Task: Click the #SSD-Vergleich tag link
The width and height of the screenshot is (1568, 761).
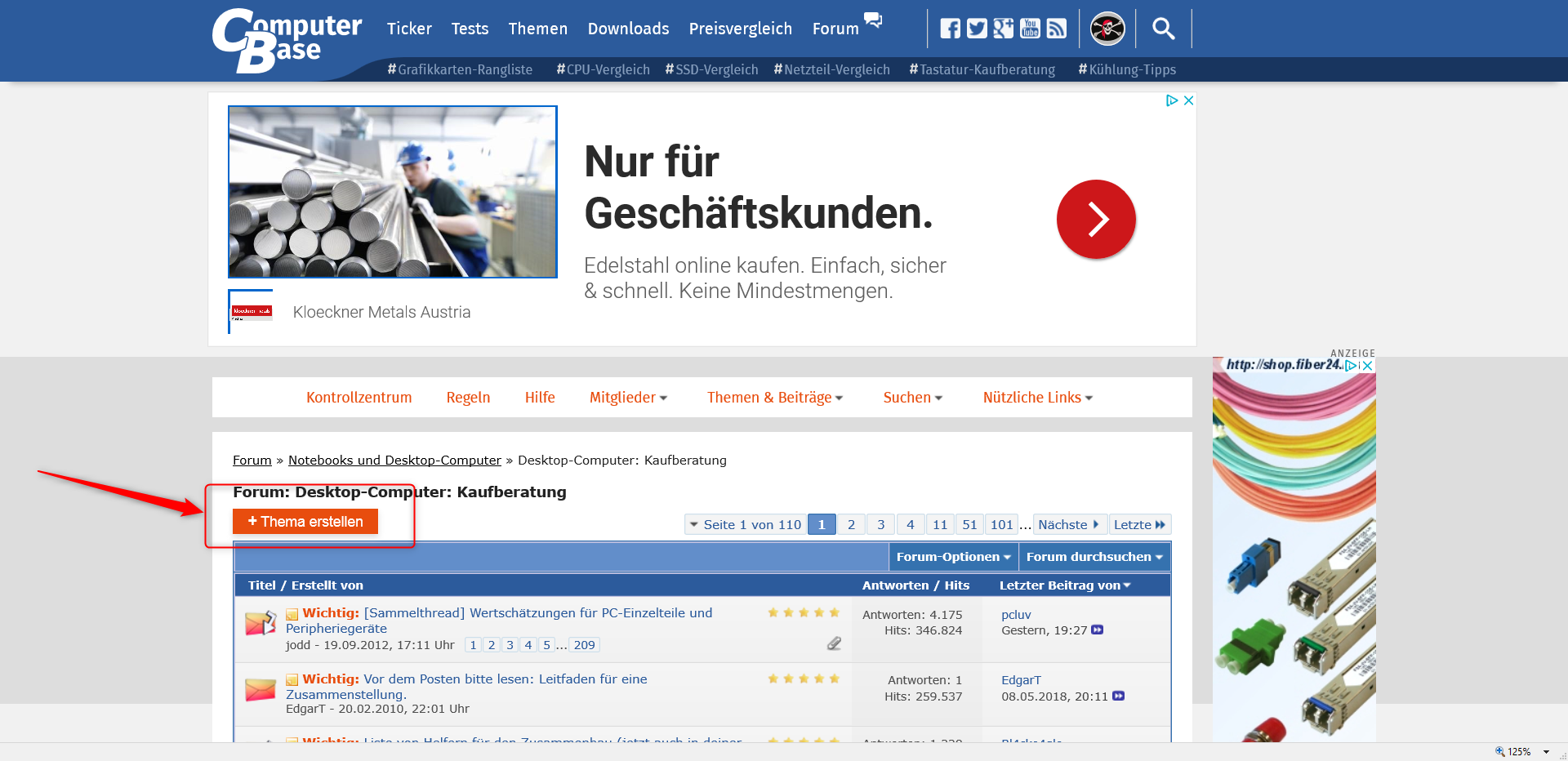Action: [x=711, y=69]
